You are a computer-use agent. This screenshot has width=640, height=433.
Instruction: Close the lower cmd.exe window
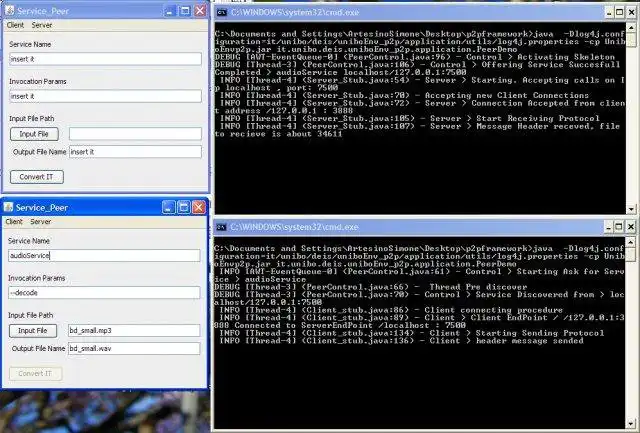(x=631, y=227)
